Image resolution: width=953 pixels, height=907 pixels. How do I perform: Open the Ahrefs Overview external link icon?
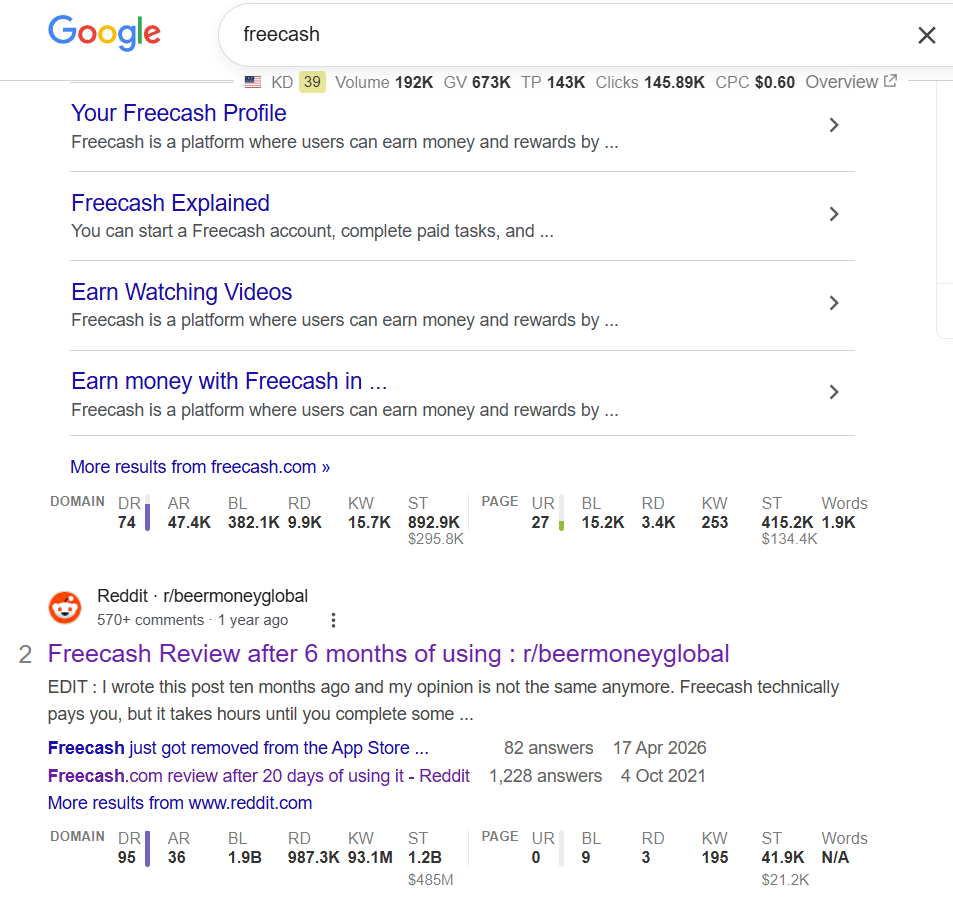tap(890, 81)
